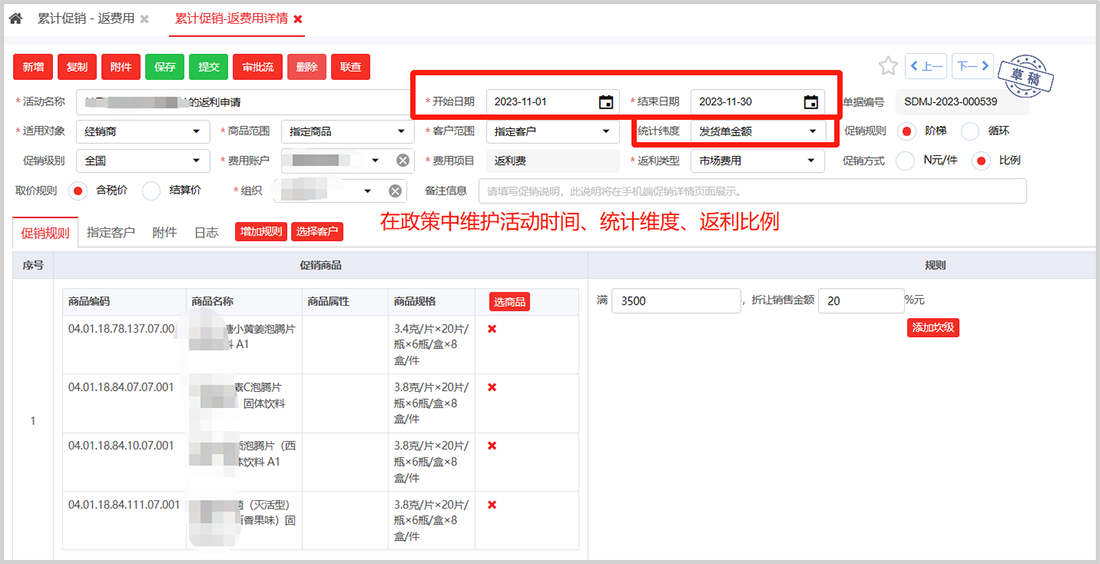1100x564 pixels.
Task: Select 结算价 pricing rule option
Action: point(151,191)
